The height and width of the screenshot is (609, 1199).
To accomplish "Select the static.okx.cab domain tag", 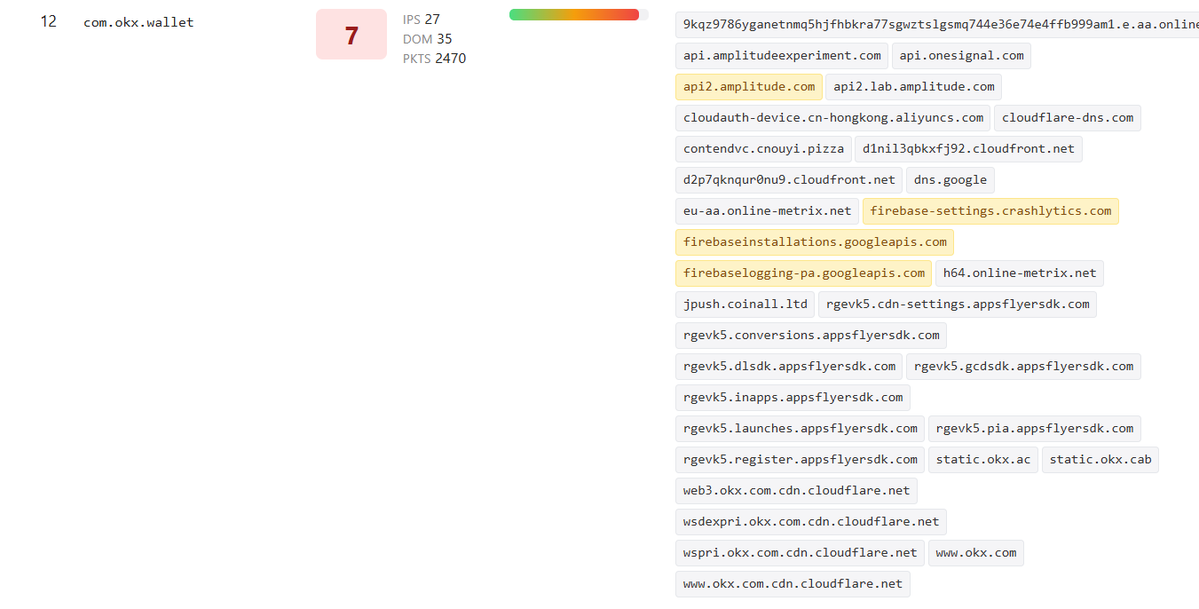I will 1100,460.
